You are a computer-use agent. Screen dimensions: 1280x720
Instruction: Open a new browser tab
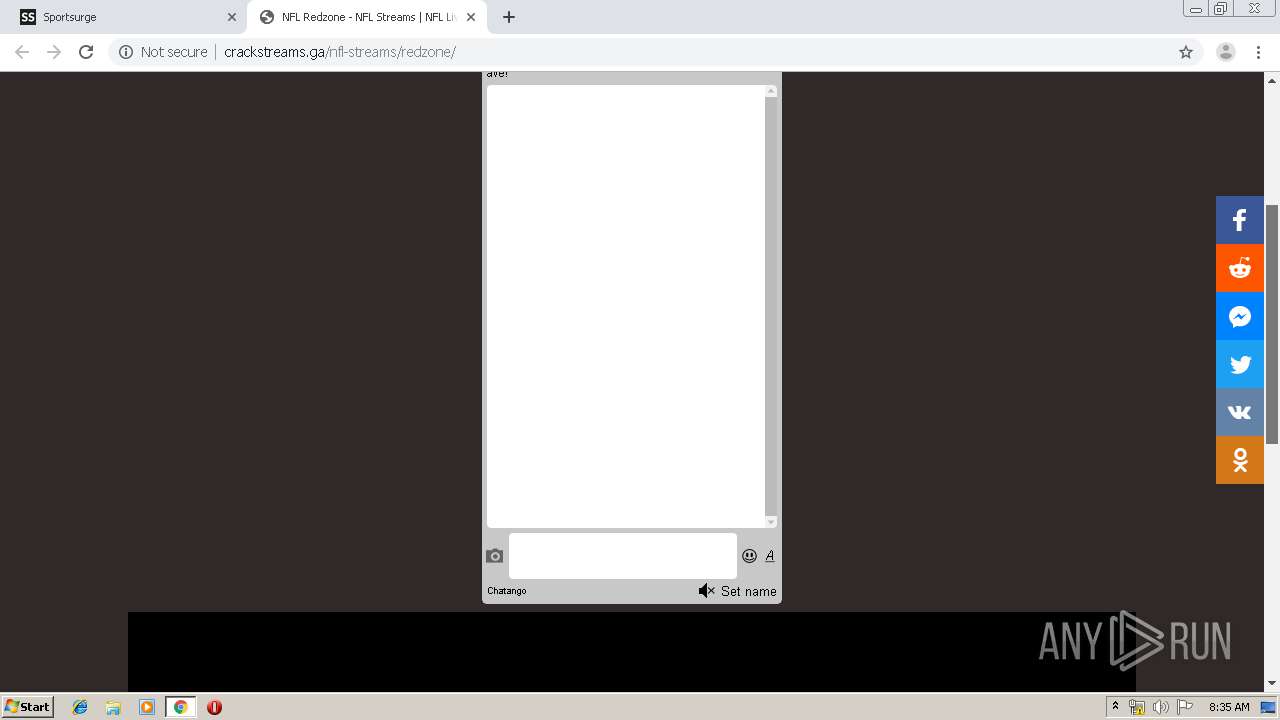(x=509, y=17)
